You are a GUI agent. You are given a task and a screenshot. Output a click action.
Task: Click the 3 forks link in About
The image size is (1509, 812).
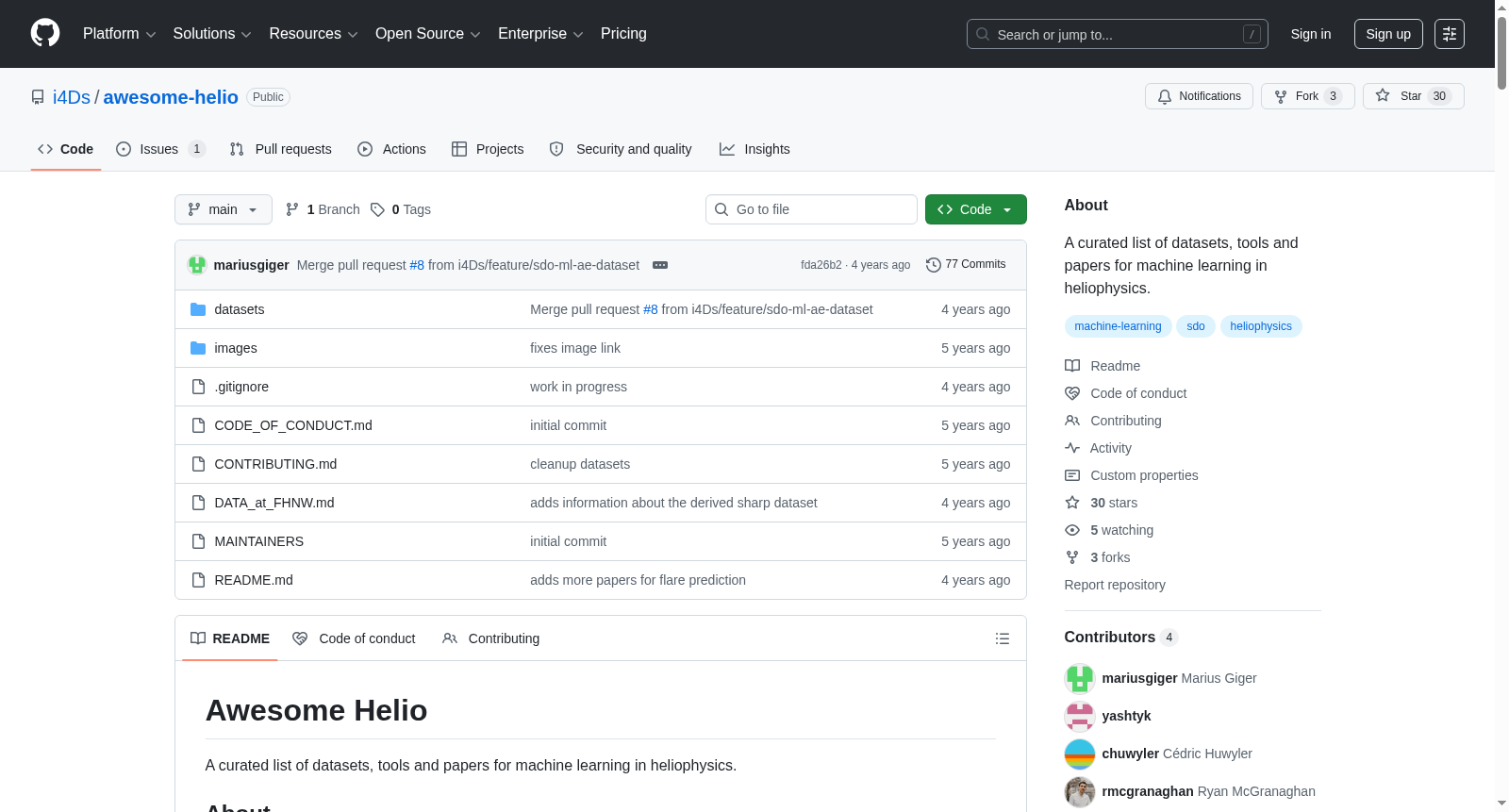click(x=1110, y=557)
